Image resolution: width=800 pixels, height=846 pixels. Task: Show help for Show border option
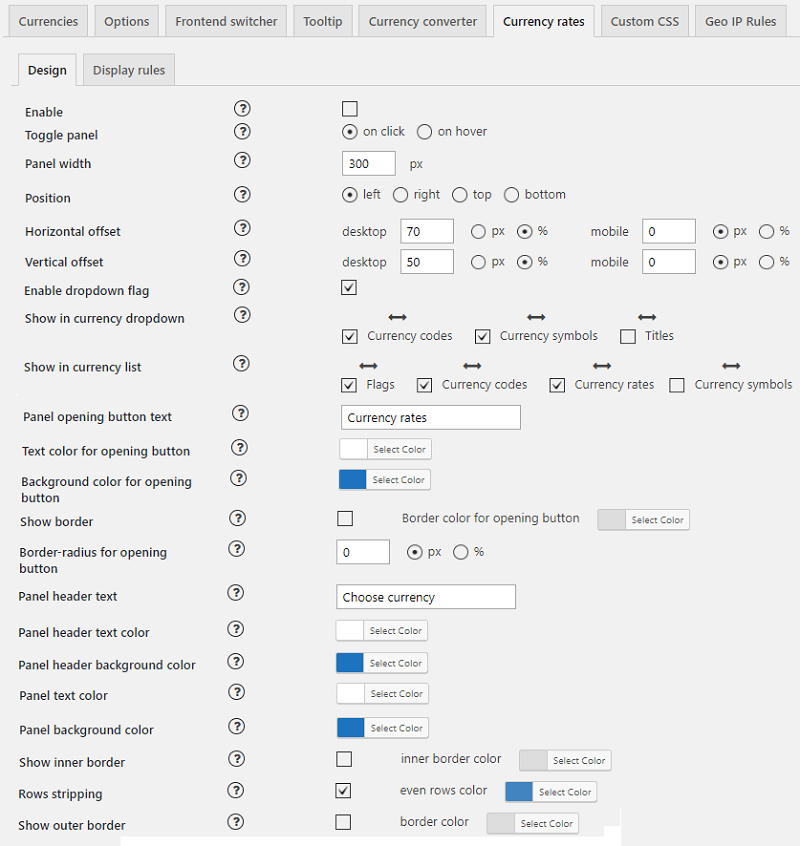tap(237, 518)
